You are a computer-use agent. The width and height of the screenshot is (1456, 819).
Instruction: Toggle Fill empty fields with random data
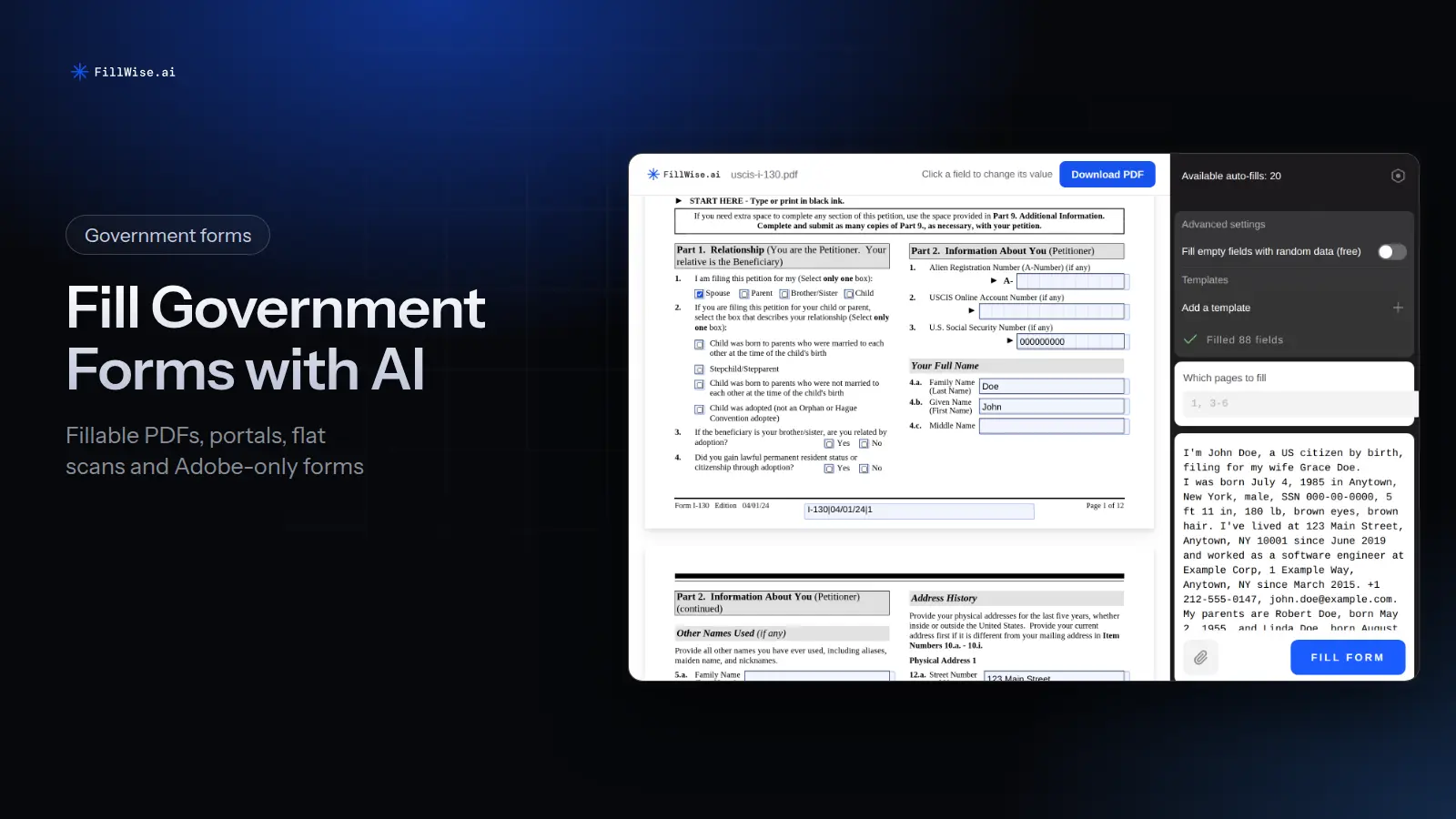coord(1391,252)
